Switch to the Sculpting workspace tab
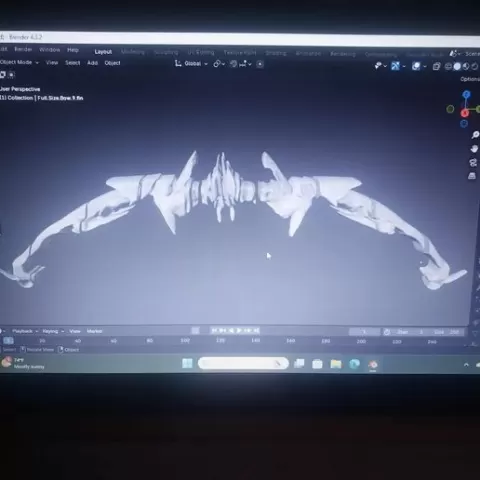 click(166, 52)
